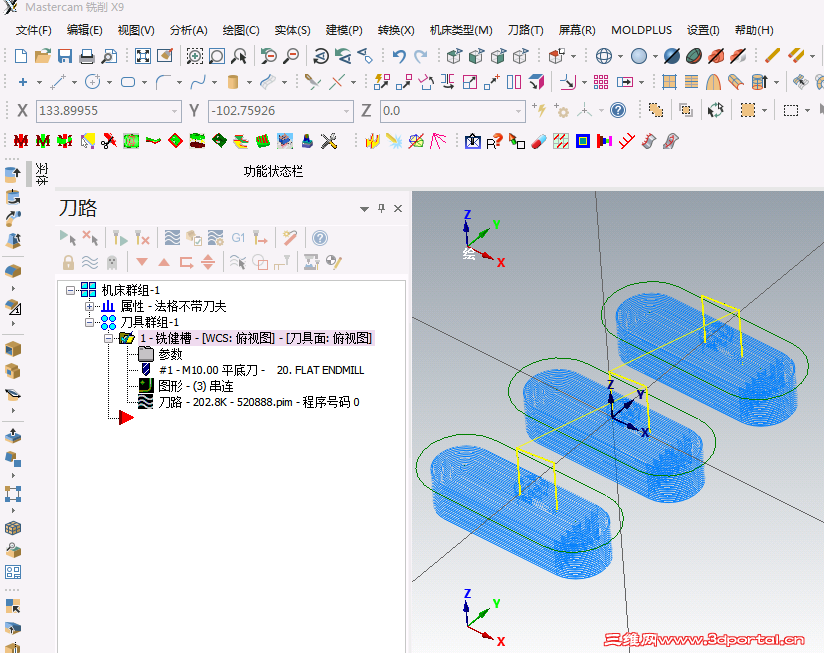
Task: Open a file with the folder icon
Action: click(43, 56)
